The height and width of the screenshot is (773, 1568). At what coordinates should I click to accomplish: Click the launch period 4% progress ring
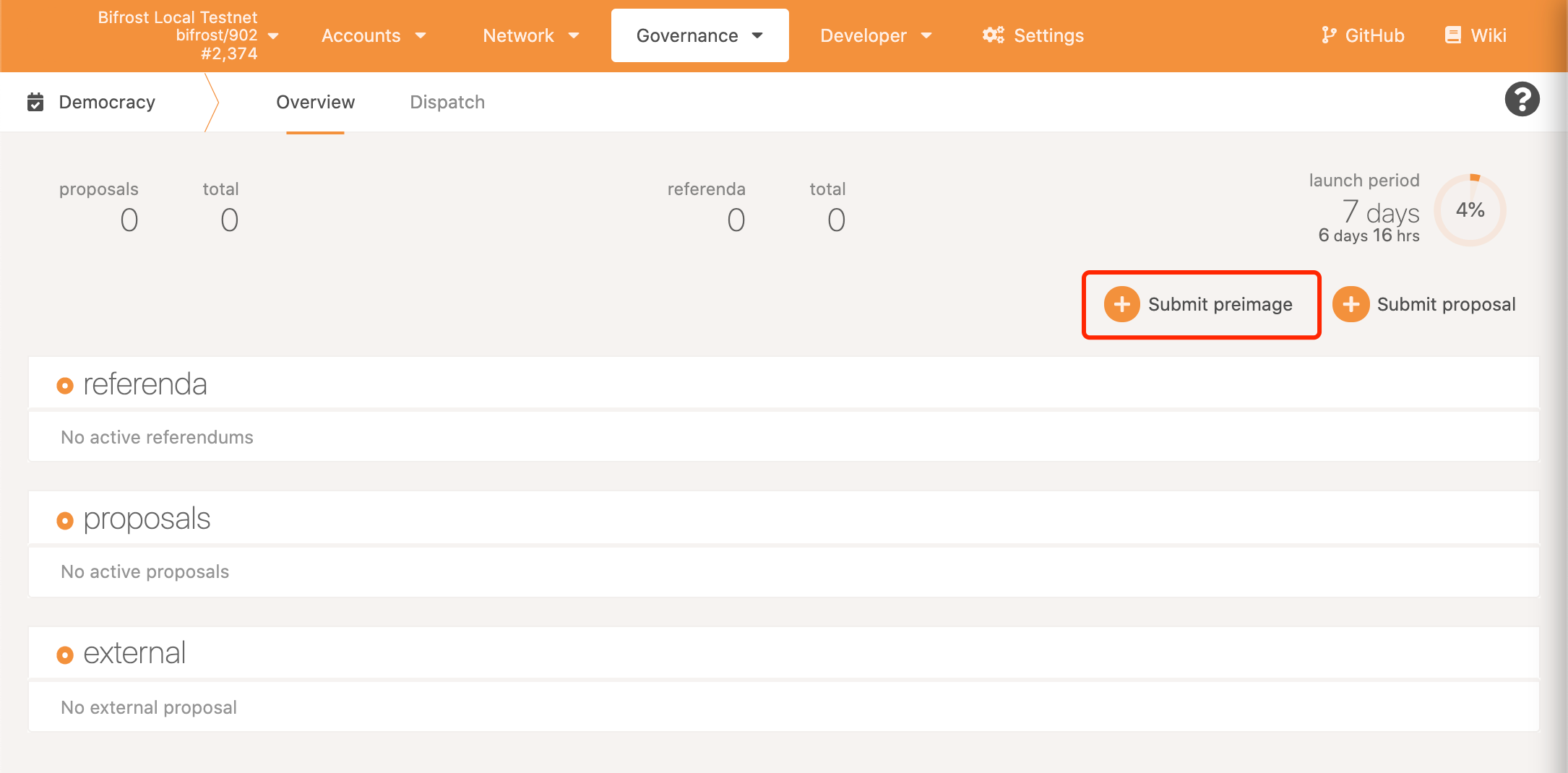[x=1470, y=210]
